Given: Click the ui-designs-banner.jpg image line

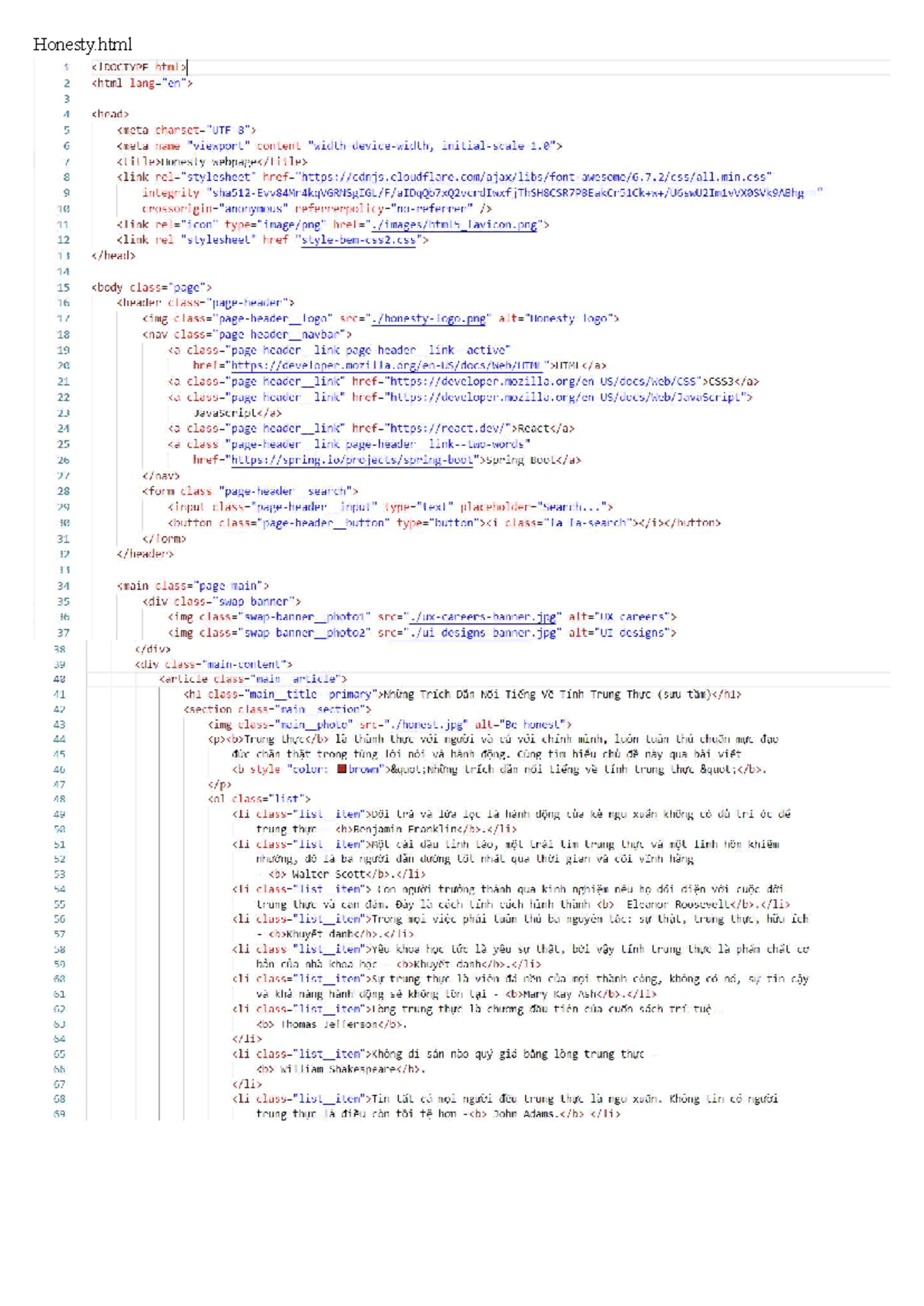Looking at the screenshot, I should tap(422, 633).
